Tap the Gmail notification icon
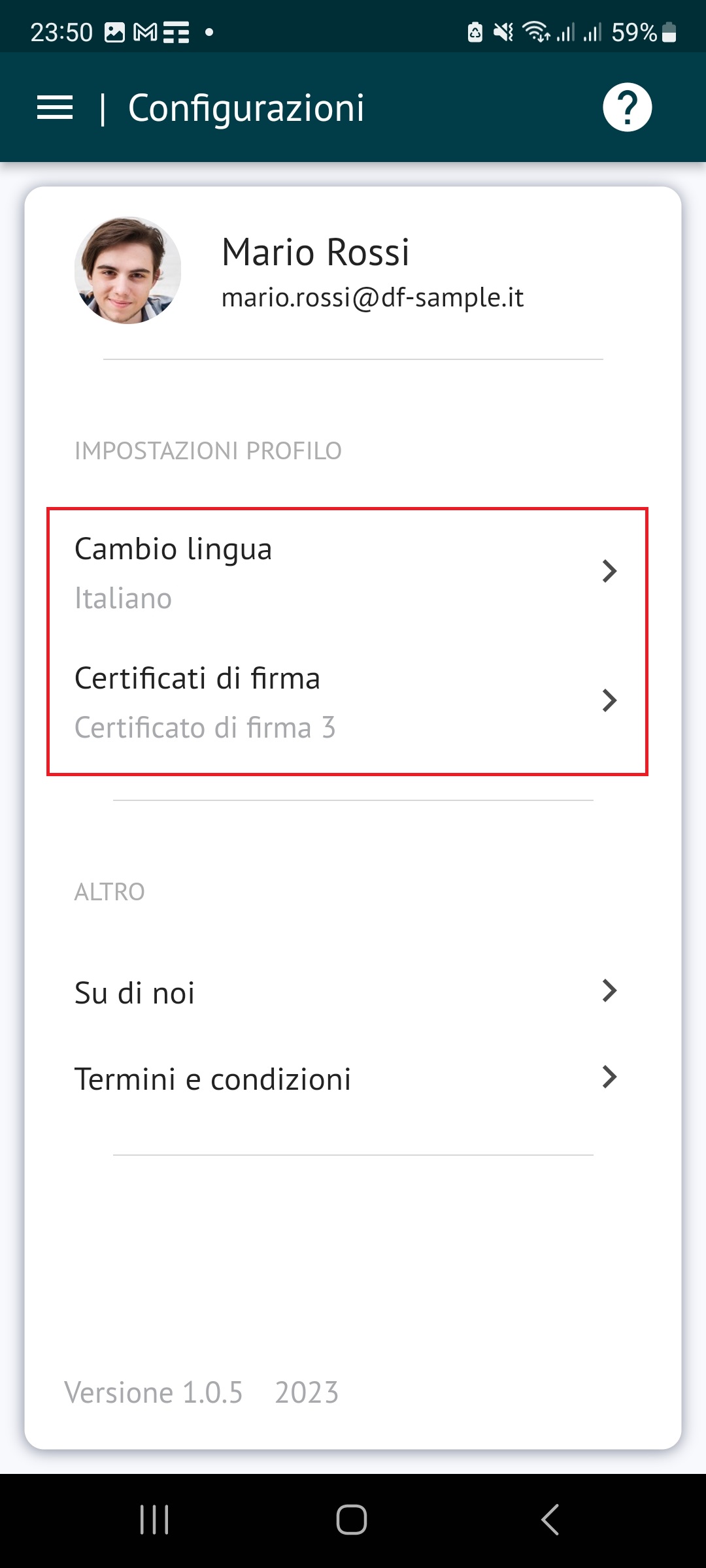 point(145,32)
